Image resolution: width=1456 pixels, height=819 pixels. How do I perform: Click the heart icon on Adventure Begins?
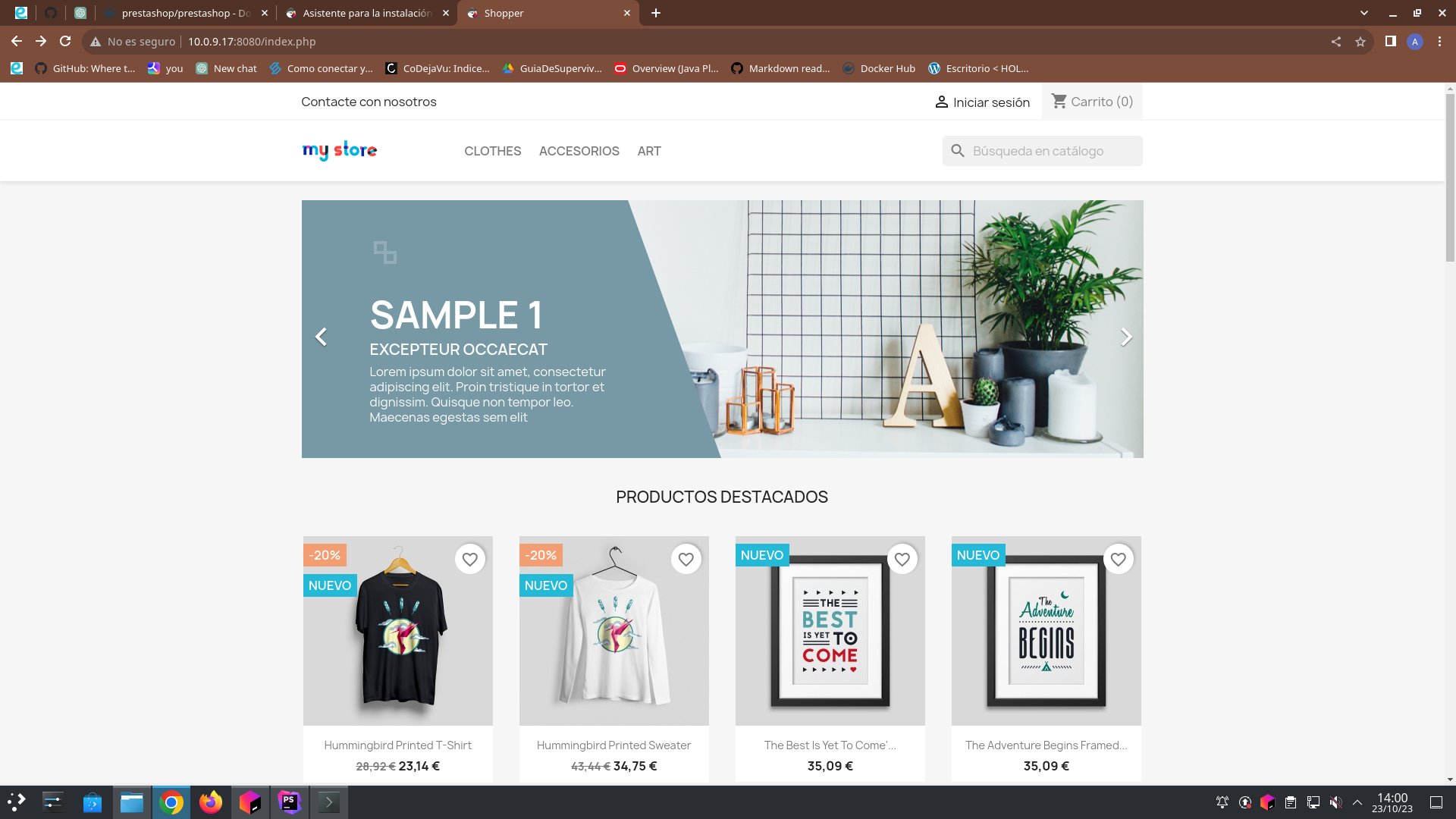(x=1118, y=559)
